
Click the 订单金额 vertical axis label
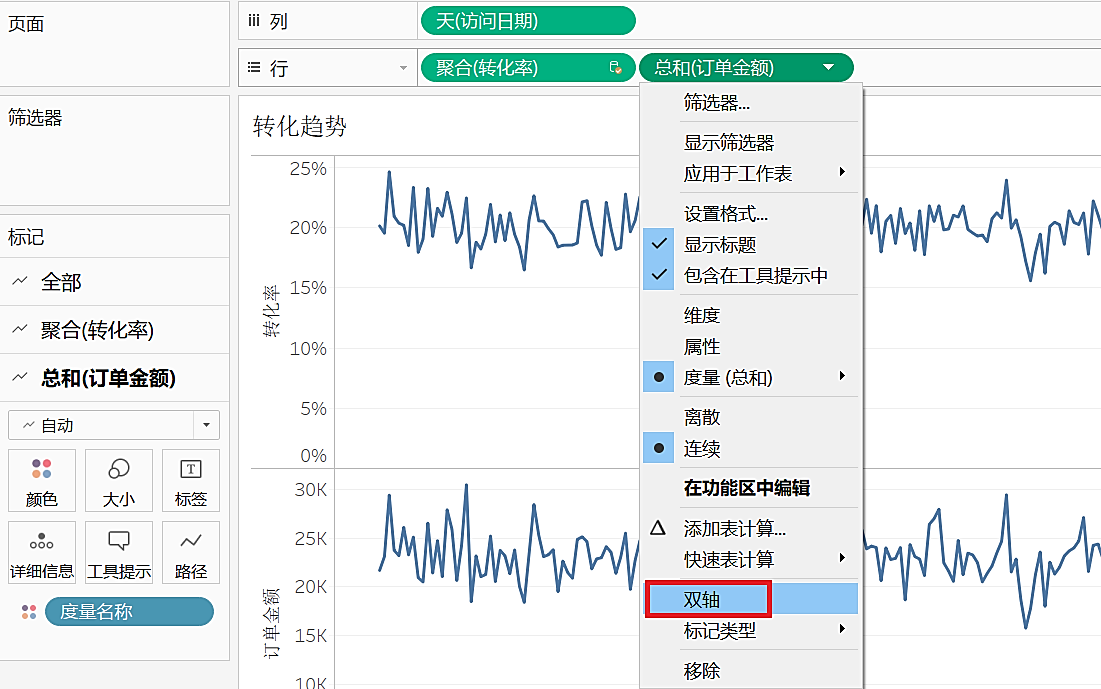pos(271,624)
